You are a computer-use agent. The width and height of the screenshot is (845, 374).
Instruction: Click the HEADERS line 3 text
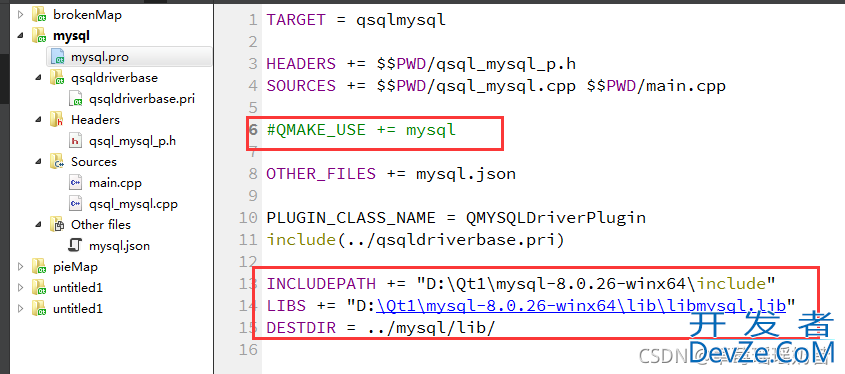click(421, 64)
